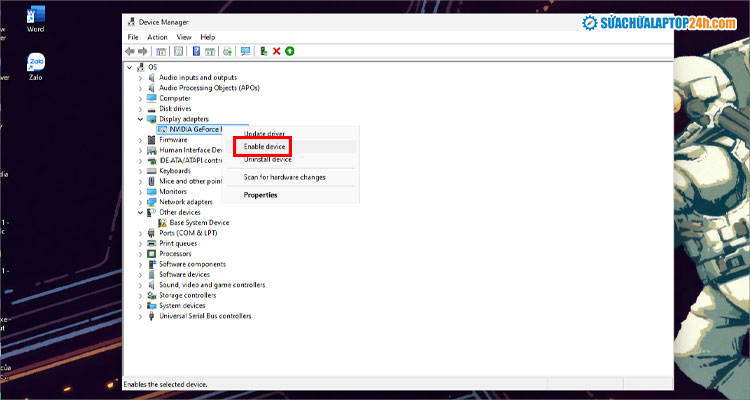Click the green circle arrow toolbar icon
The height and width of the screenshot is (400, 750).
coord(289,51)
